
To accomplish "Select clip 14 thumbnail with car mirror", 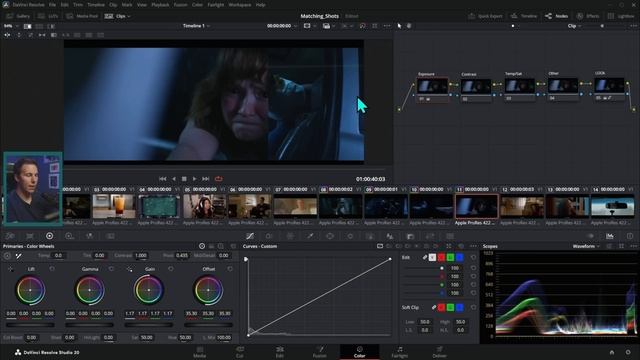I will [613, 206].
